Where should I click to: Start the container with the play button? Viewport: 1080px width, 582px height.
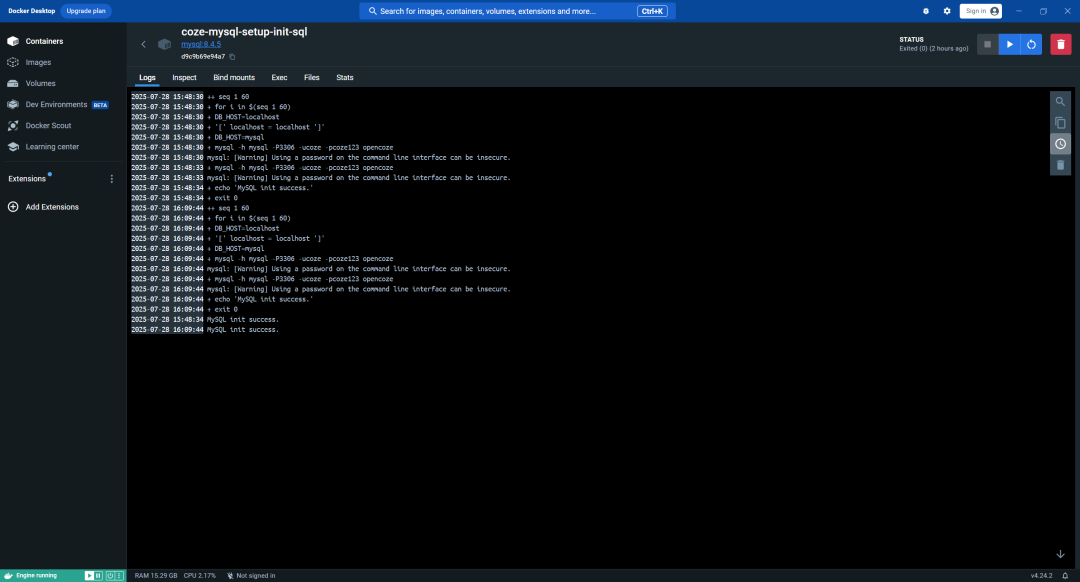(x=1010, y=45)
